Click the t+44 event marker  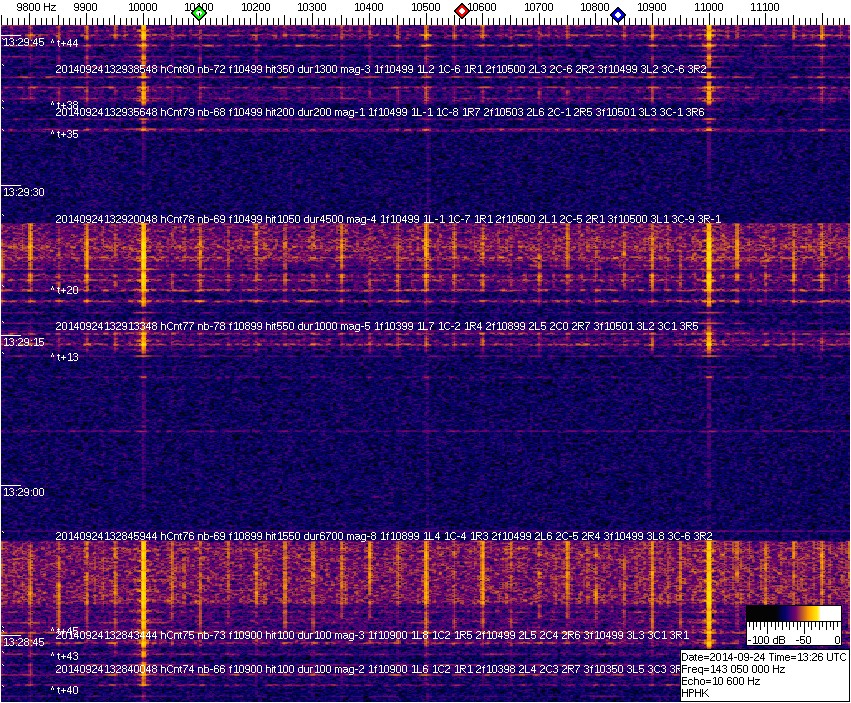[x=66, y=43]
